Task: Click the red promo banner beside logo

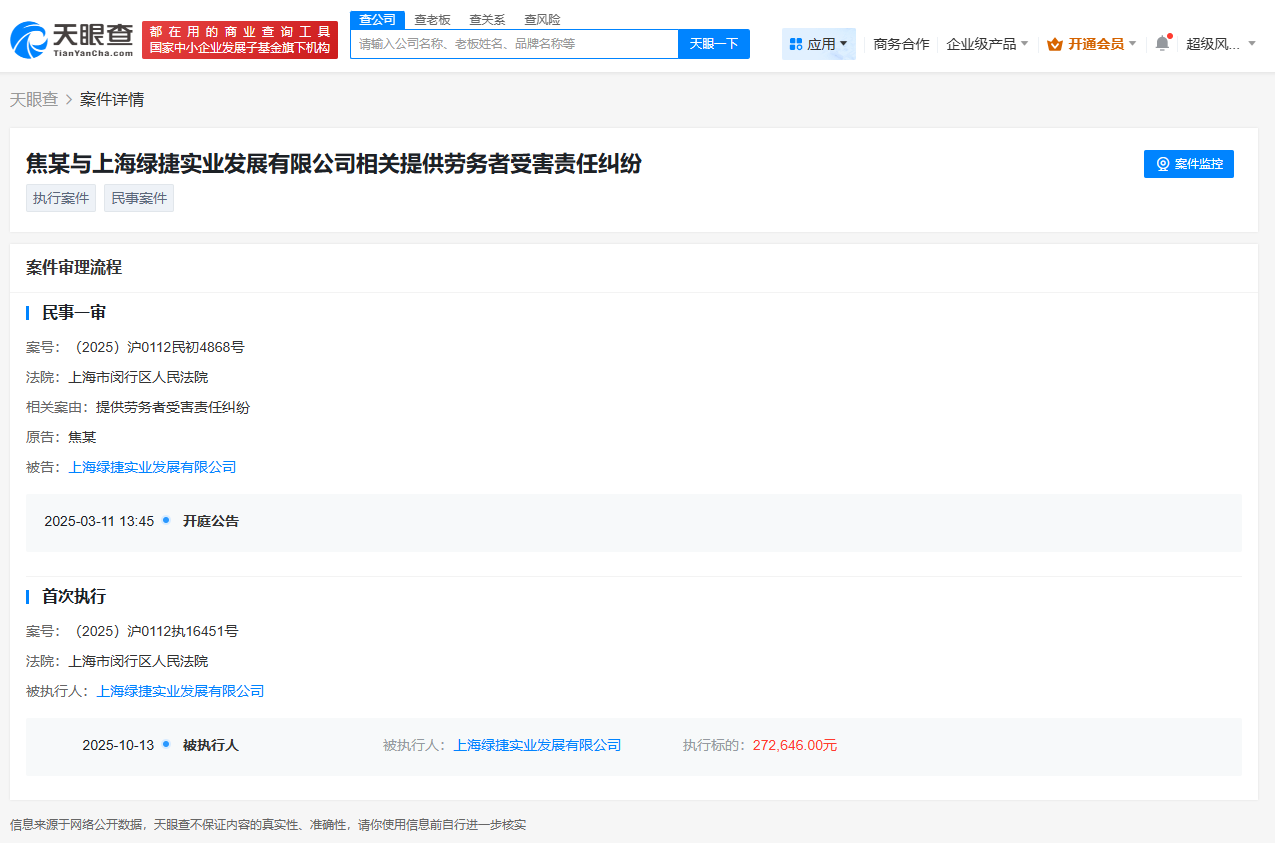Action: (239, 40)
